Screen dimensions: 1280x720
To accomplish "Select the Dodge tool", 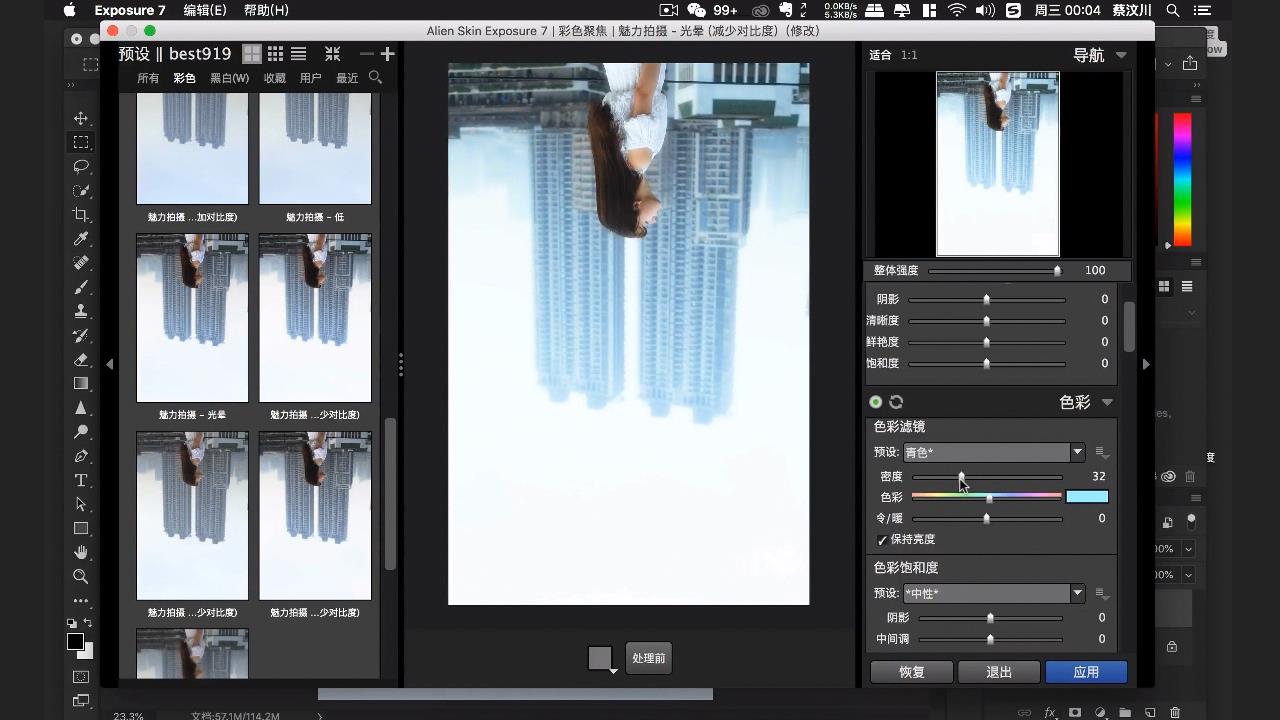I will (x=81, y=432).
